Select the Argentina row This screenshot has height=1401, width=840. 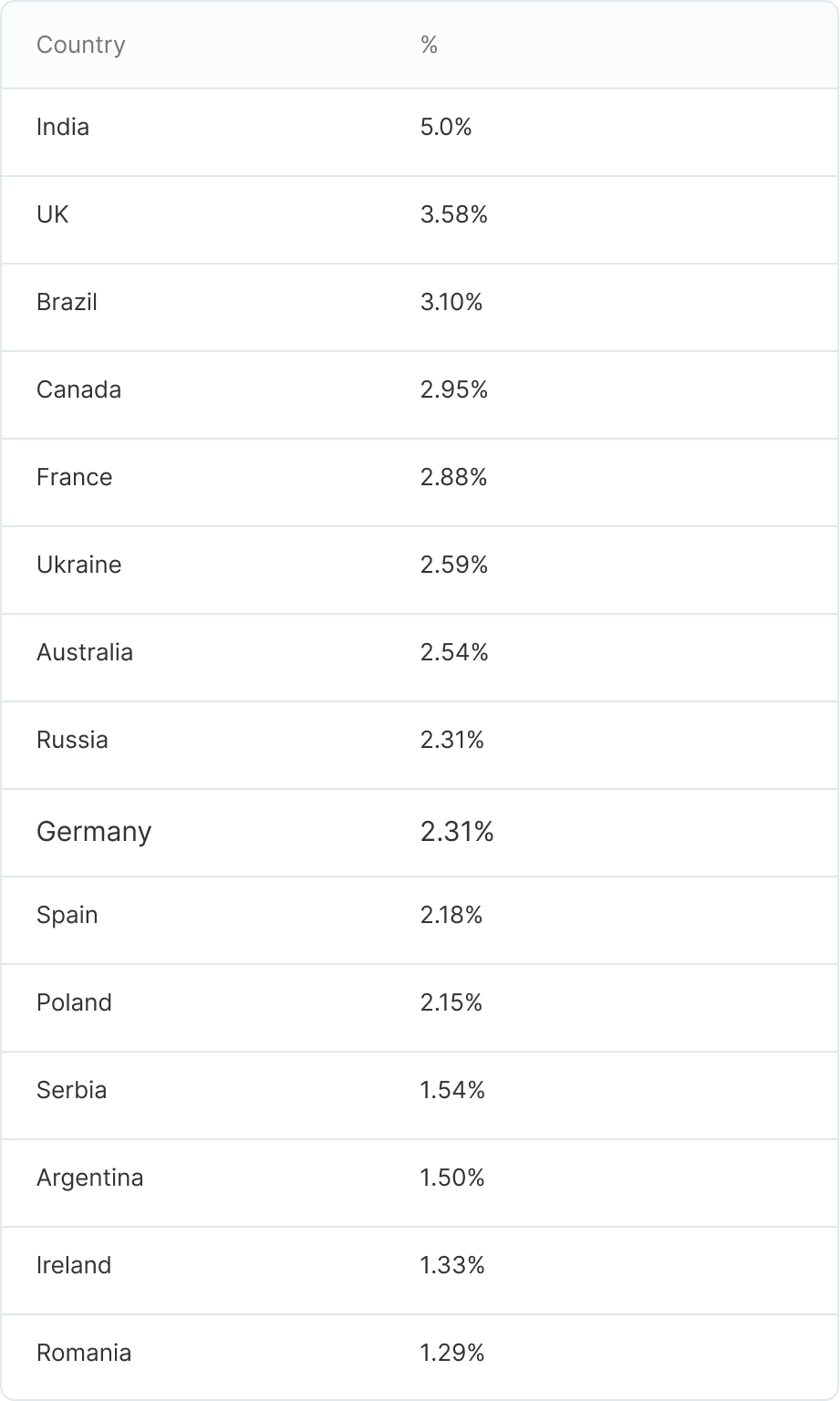(89, 1178)
